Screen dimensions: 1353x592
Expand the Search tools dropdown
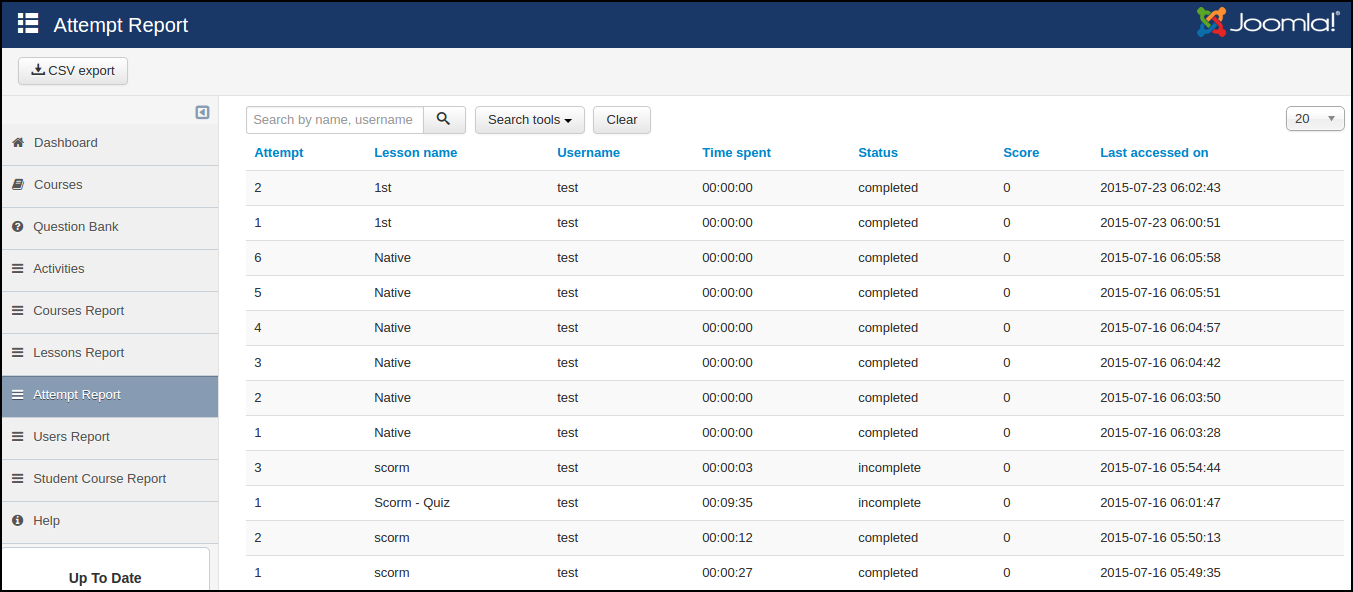tap(529, 120)
